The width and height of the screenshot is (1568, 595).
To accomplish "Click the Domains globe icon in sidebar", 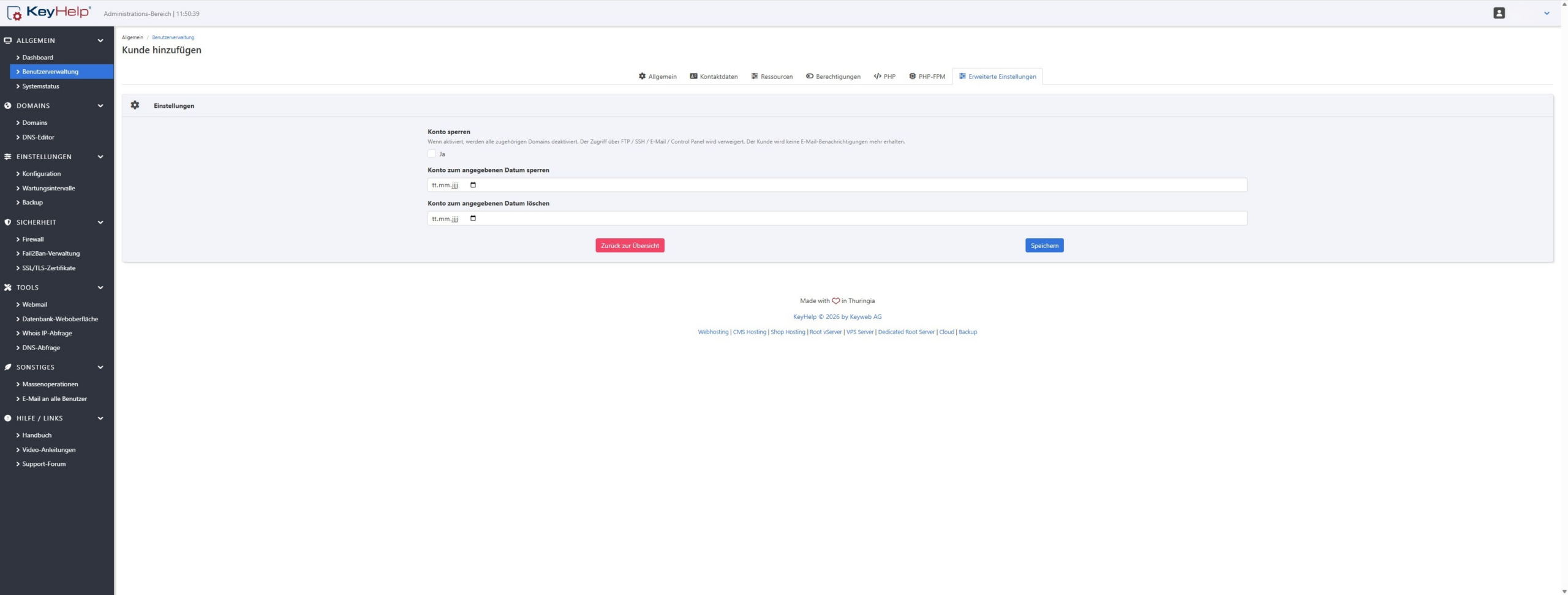I will [x=8, y=106].
